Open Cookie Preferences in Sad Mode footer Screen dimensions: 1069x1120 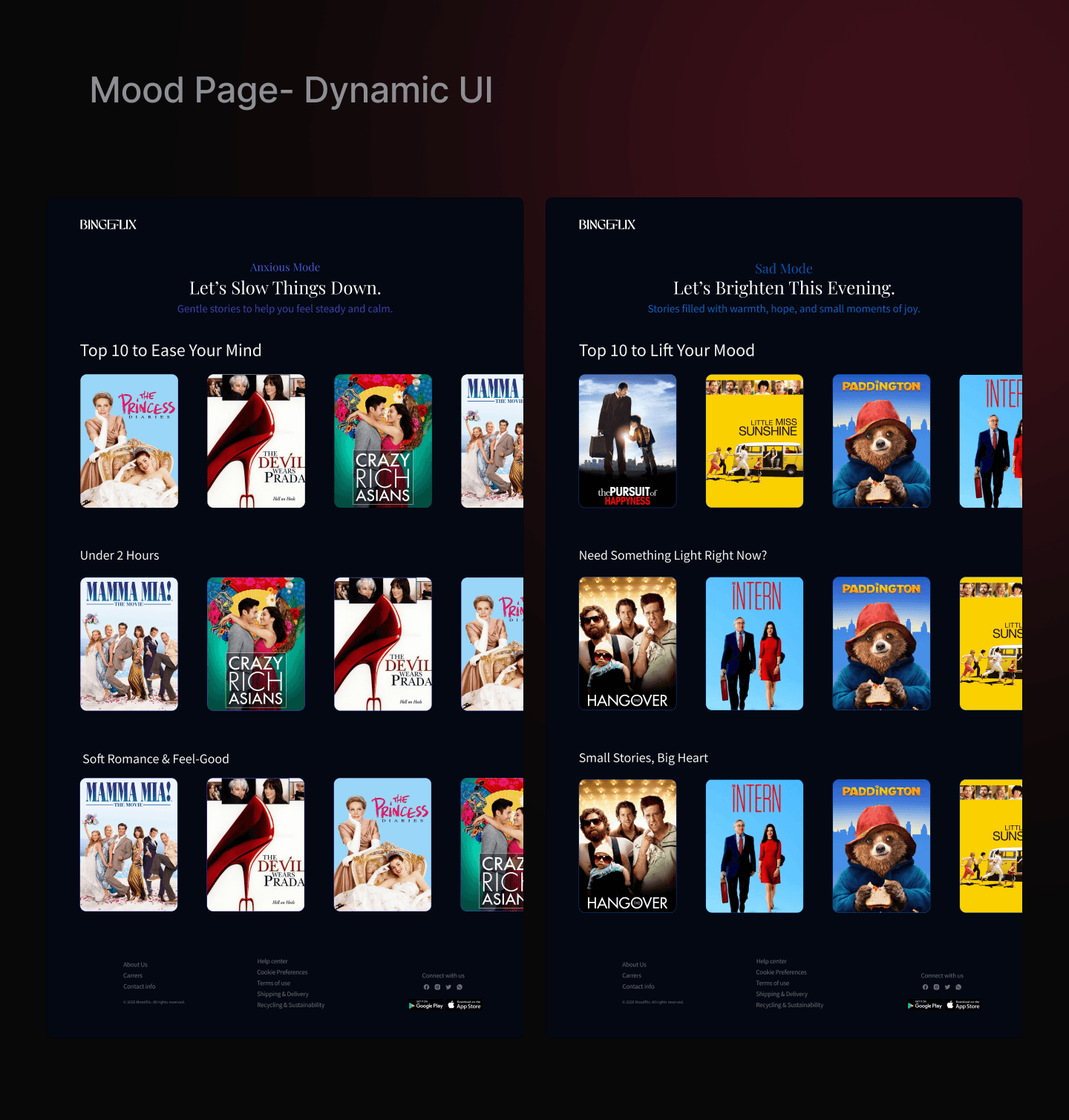coord(781,972)
